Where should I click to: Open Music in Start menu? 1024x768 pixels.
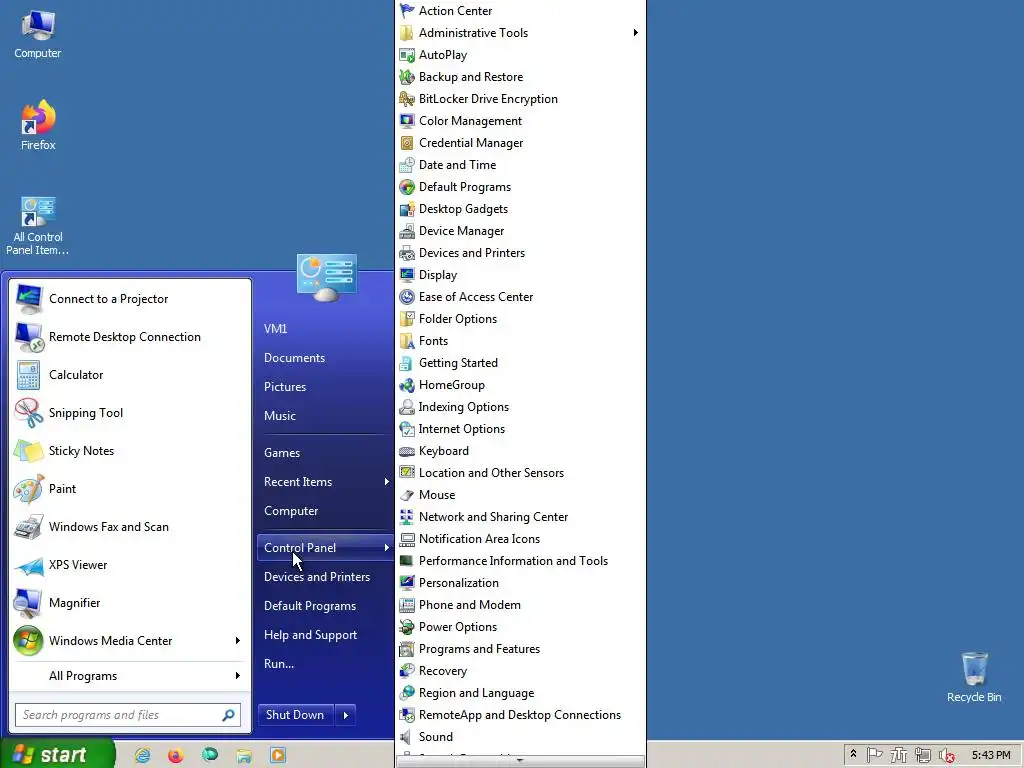pyautogui.click(x=280, y=416)
